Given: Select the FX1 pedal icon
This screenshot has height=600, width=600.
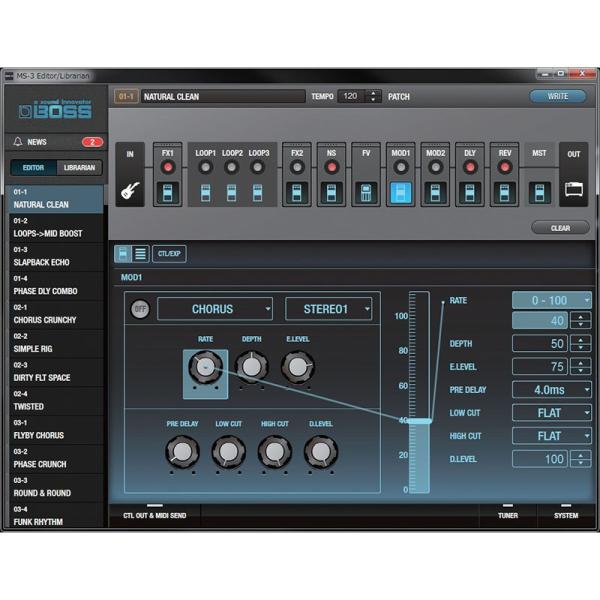Looking at the screenshot, I should [x=167, y=192].
